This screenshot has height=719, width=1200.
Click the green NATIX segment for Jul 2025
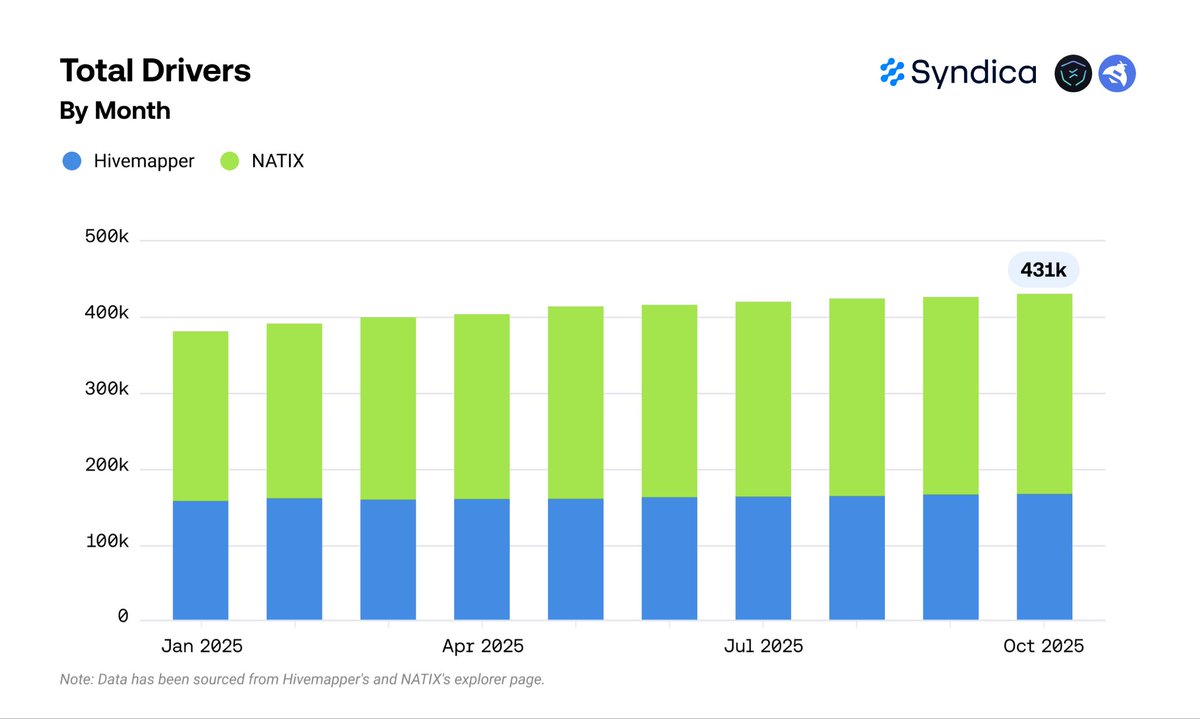(x=763, y=399)
